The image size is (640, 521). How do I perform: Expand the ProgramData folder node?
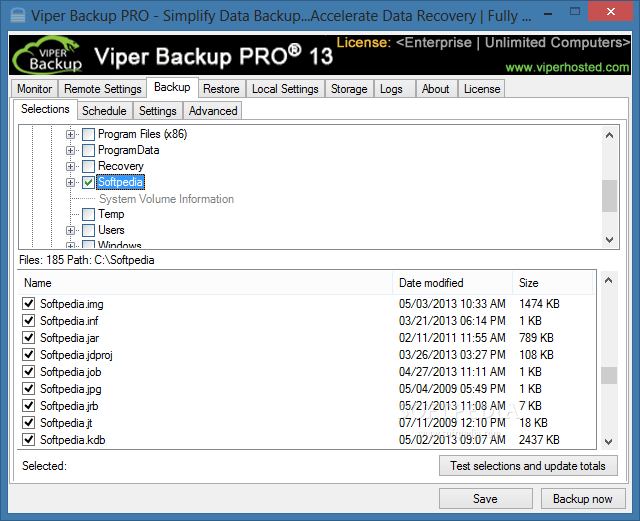coord(70,150)
